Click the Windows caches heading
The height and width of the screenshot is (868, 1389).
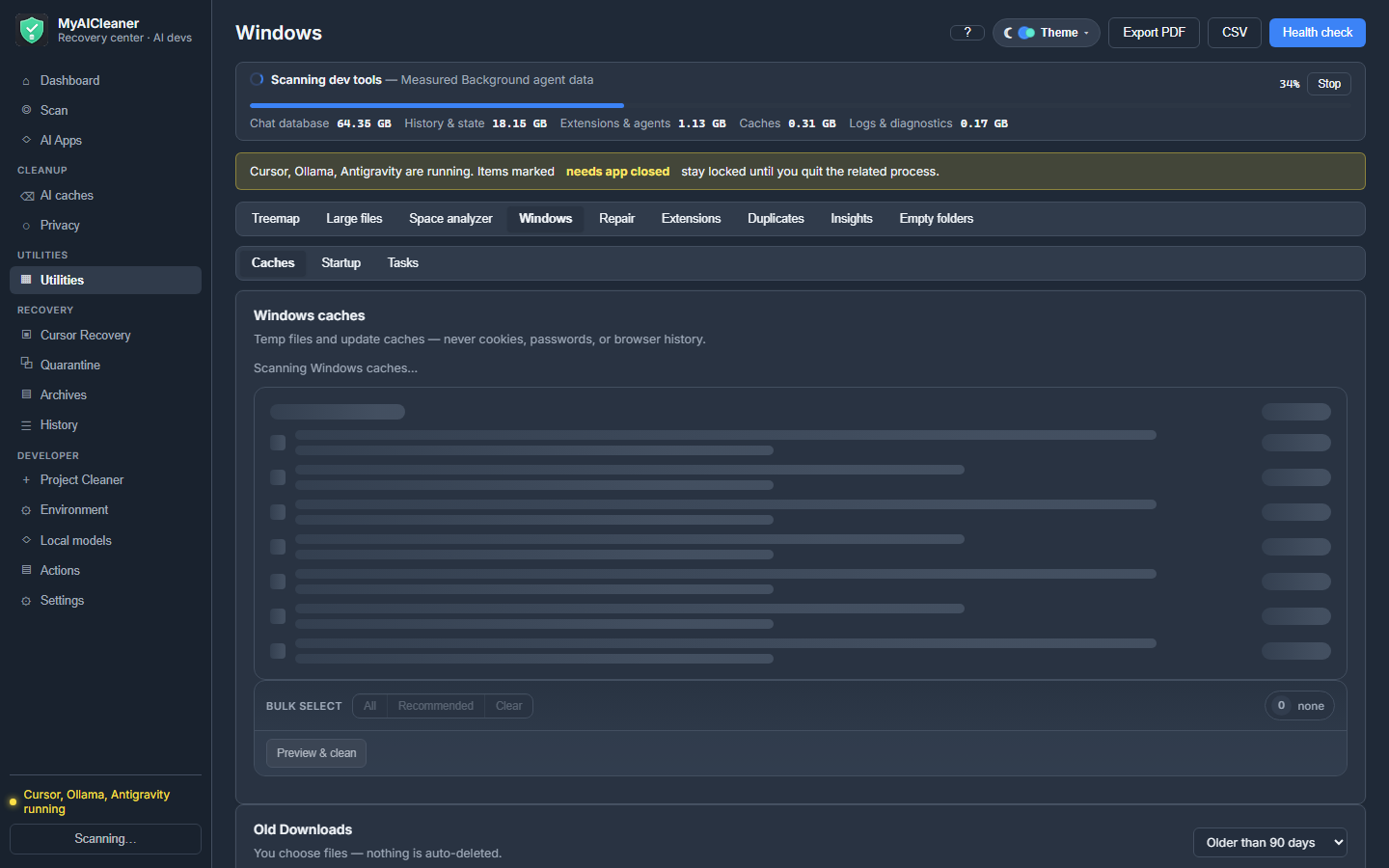(309, 315)
